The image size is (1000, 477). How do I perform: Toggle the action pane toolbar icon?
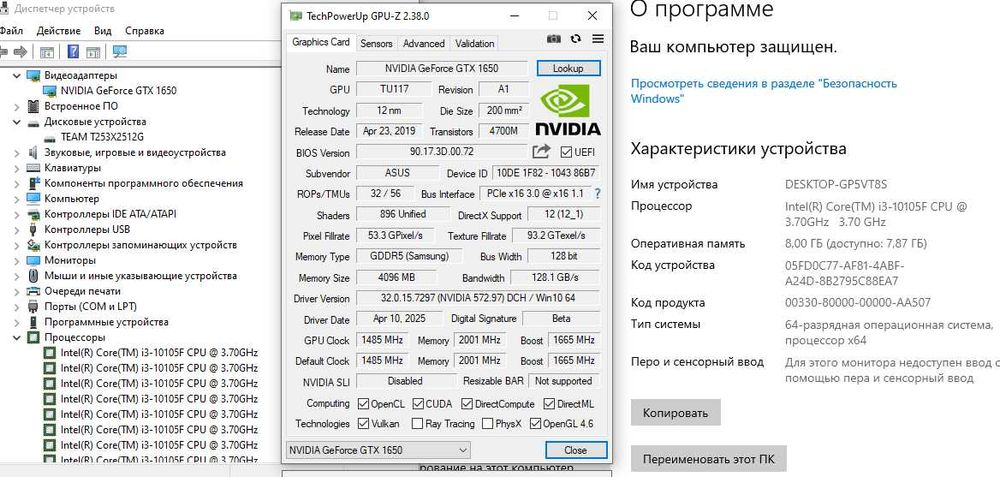pyautogui.click(x=93, y=52)
